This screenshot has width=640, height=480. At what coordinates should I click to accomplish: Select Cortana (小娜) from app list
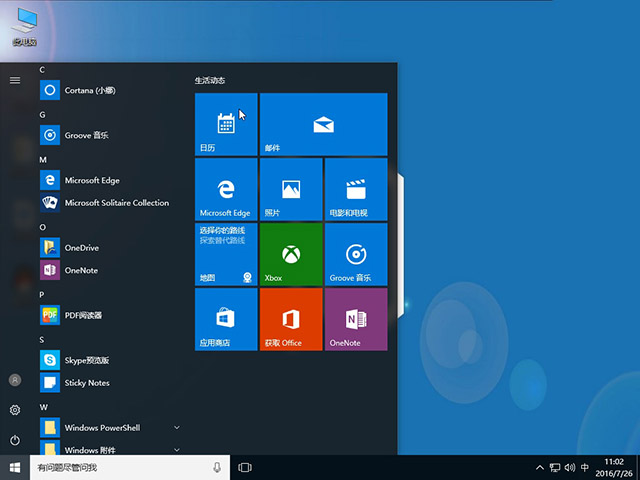(x=90, y=90)
